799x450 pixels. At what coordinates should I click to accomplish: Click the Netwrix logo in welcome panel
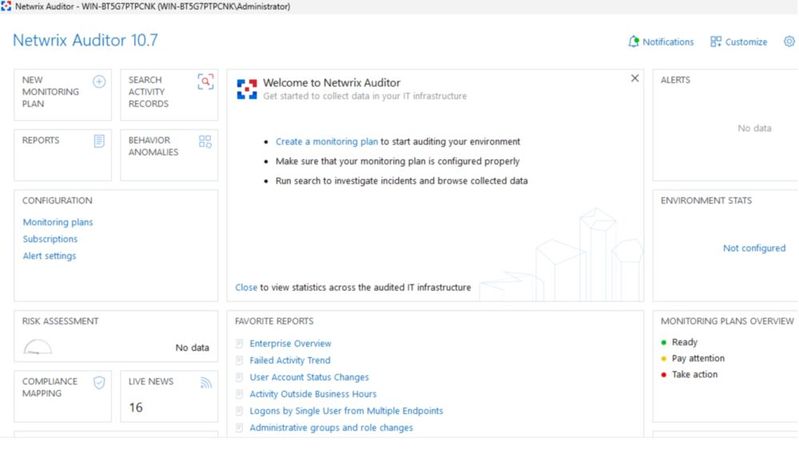click(x=247, y=89)
